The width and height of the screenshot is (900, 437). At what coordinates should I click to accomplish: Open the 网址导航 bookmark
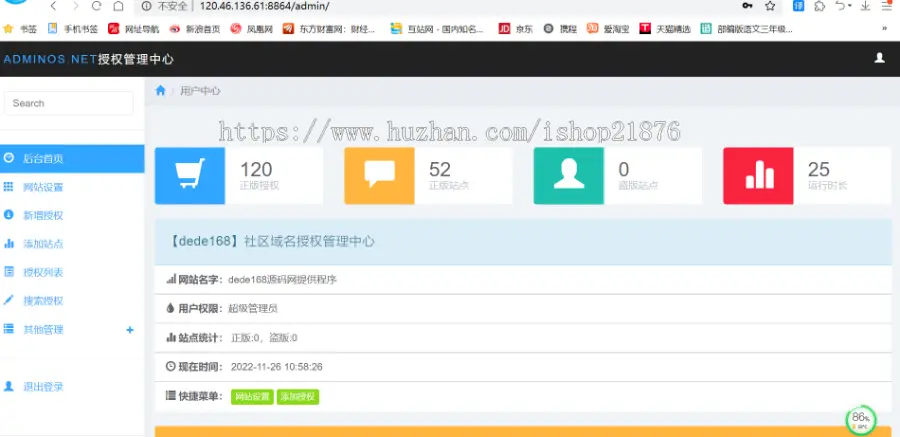point(134,29)
